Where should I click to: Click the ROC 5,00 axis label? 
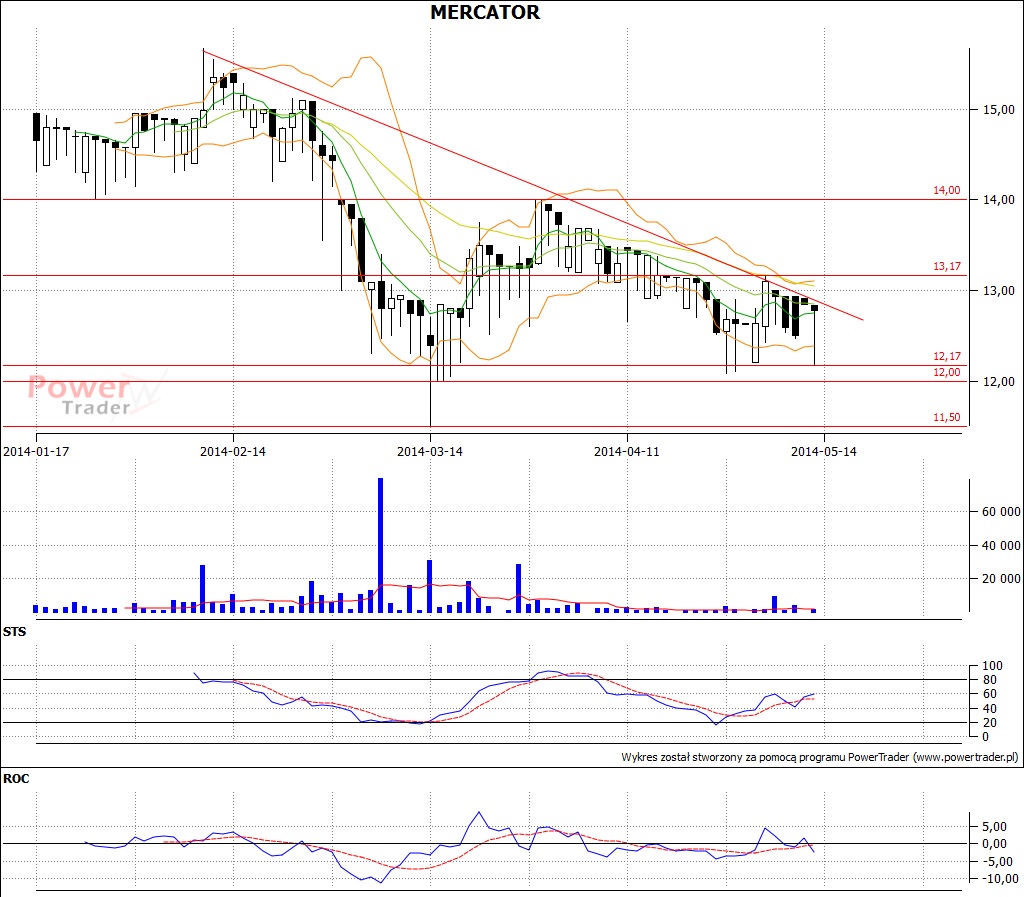pyautogui.click(x=994, y=827)
